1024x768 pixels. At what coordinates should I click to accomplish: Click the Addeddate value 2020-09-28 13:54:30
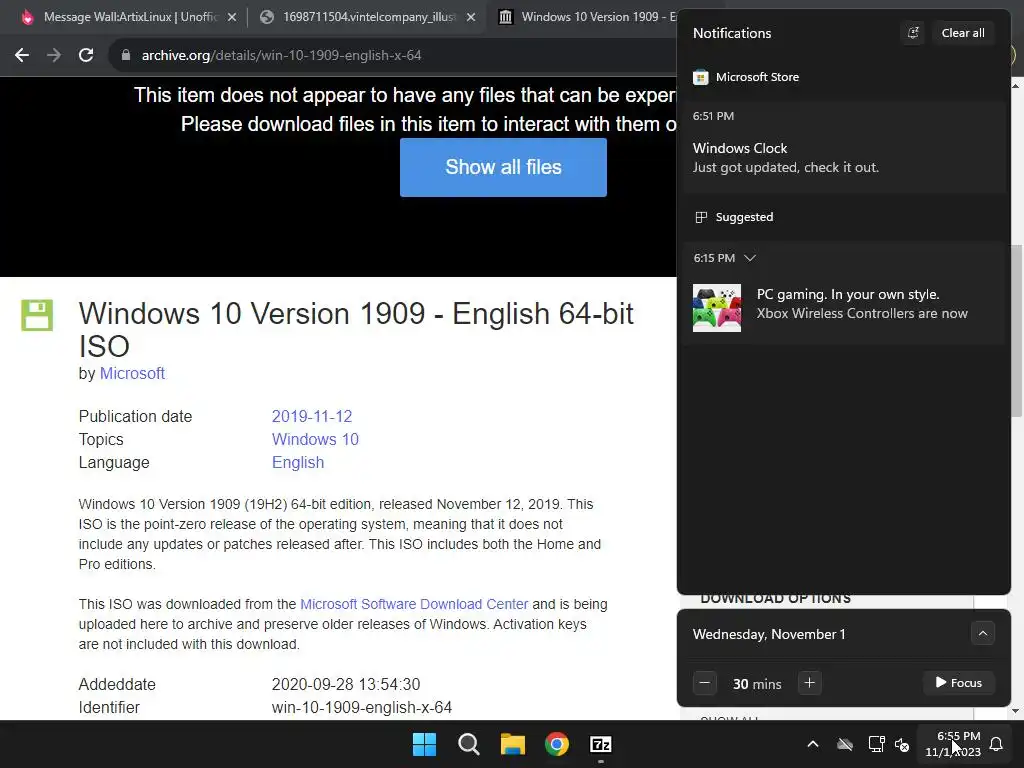click(x=345, y=684)
